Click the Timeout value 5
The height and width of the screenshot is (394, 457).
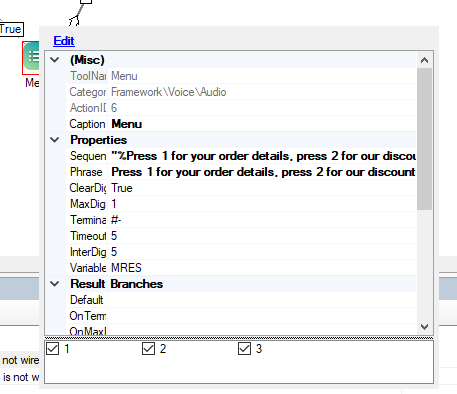(262, 236)
